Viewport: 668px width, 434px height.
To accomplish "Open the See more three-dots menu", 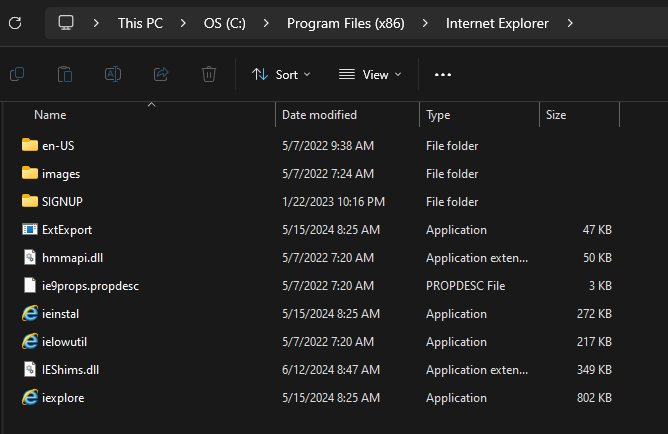I will [443, 75].
